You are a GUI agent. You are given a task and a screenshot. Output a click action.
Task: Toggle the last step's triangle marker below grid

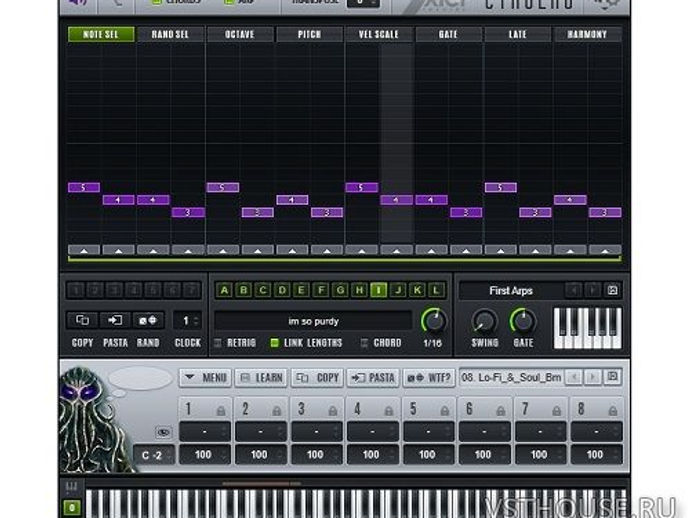(x=605, y=250)
